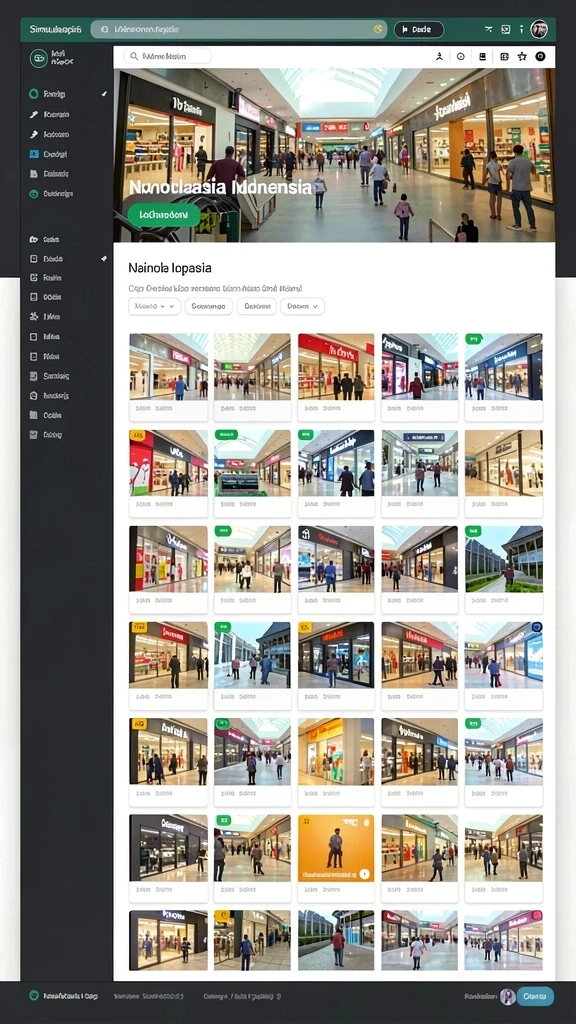Click the play icon on the orange card
Screen dimensions: 576x1024
click(364, 874)
